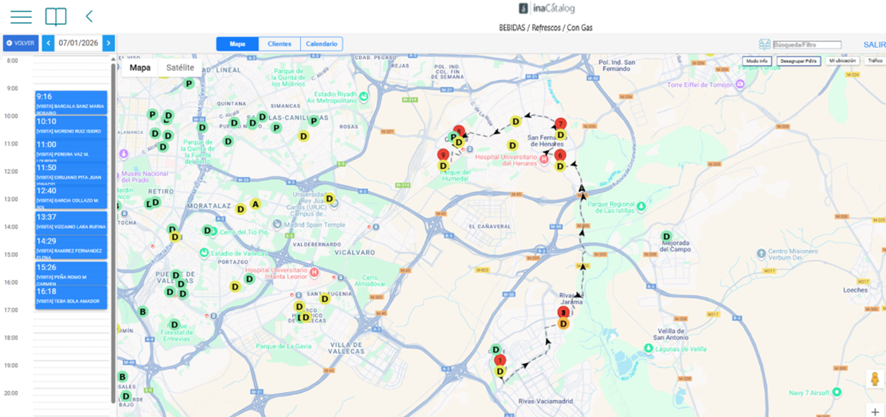This screenshot has width=886, height=417.
Task: Click yellow A marker in Moratalaz
Action: (255, 204)
